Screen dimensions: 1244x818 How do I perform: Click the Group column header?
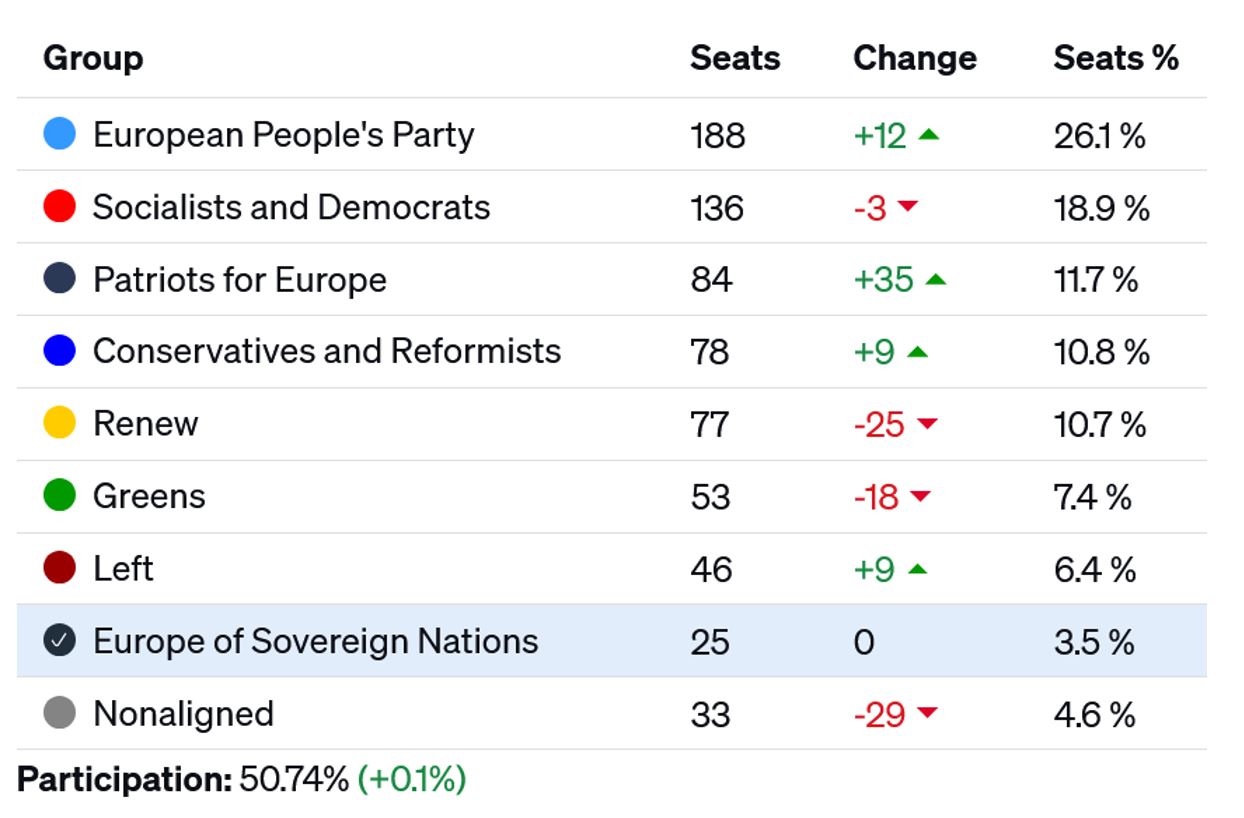(x=93, y=58)
